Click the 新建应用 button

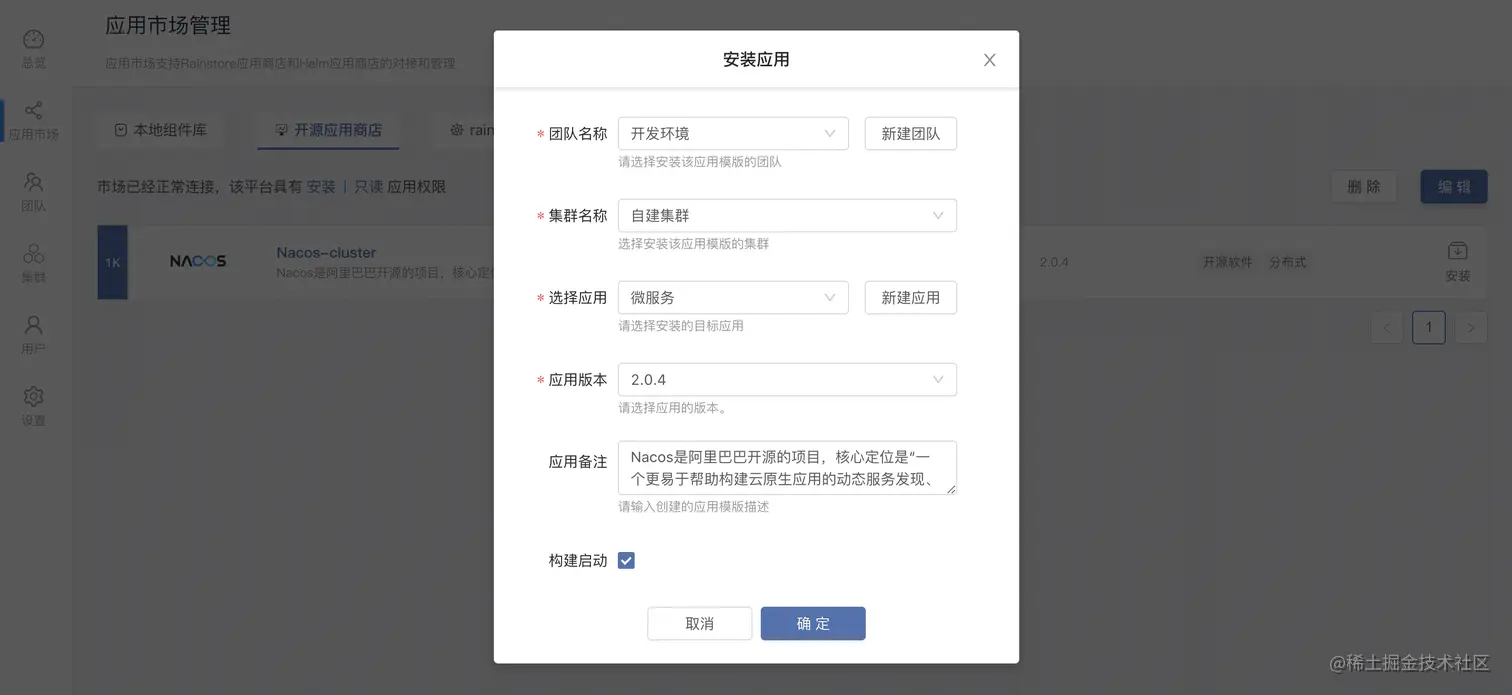[x=911, y=298]
